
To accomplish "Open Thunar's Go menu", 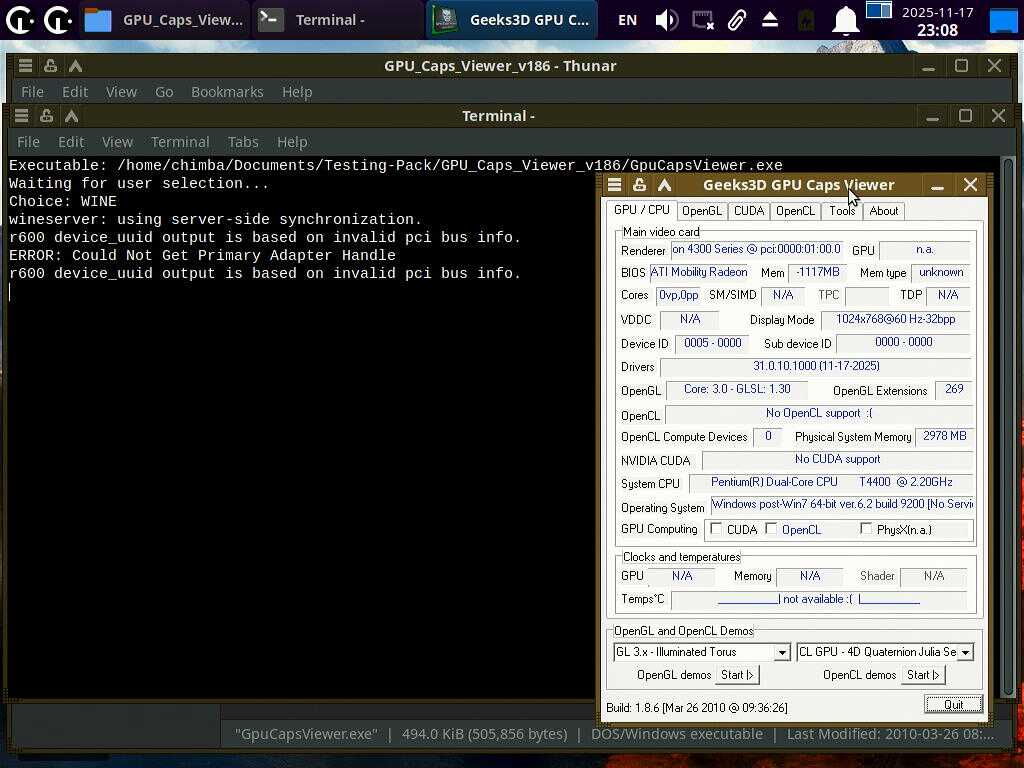I will click(x=164, y=91).
